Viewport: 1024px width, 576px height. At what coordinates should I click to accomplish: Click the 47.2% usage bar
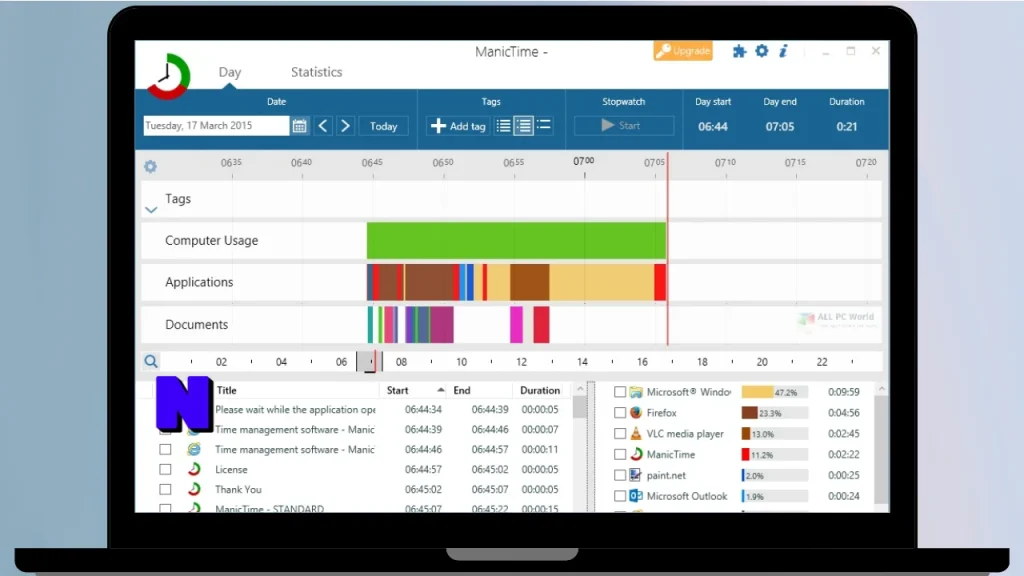[775, 392]
